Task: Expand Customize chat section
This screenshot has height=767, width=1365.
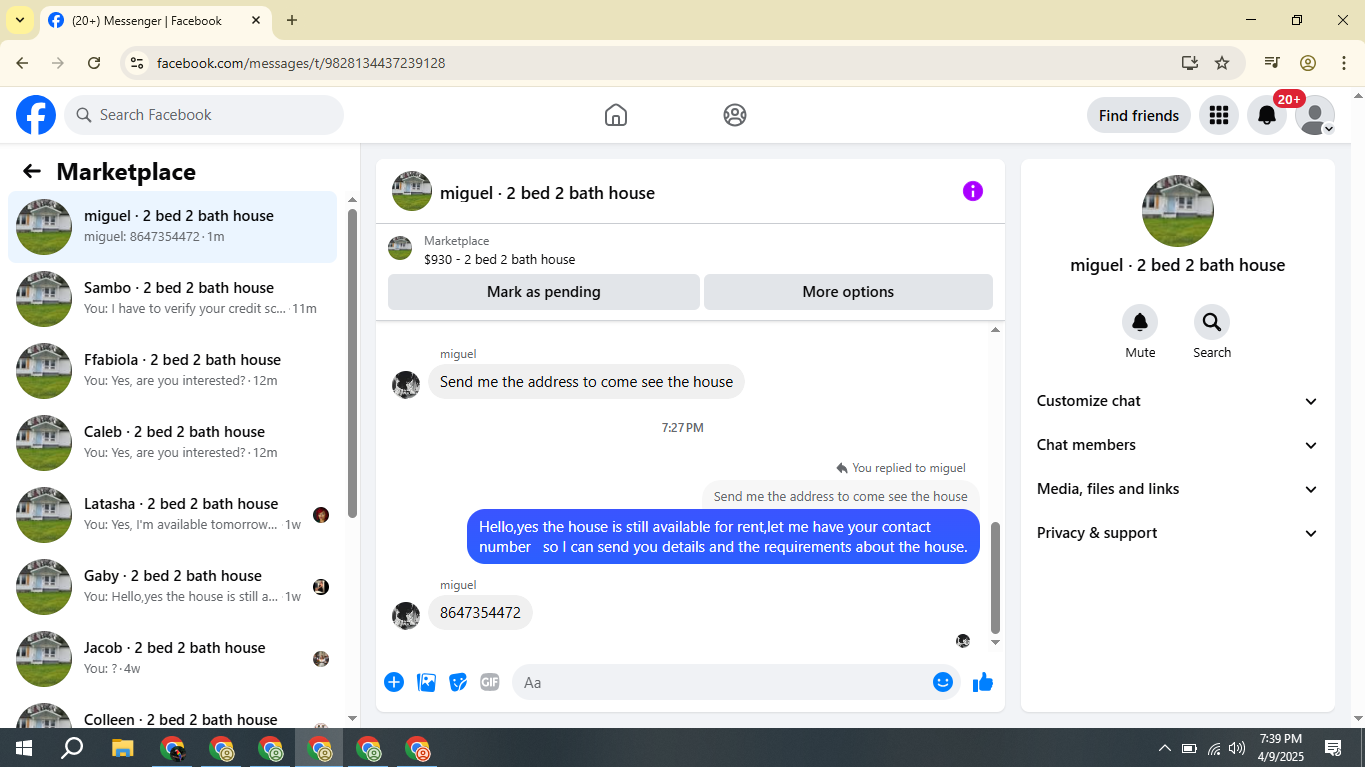Action: (1178, 401)
